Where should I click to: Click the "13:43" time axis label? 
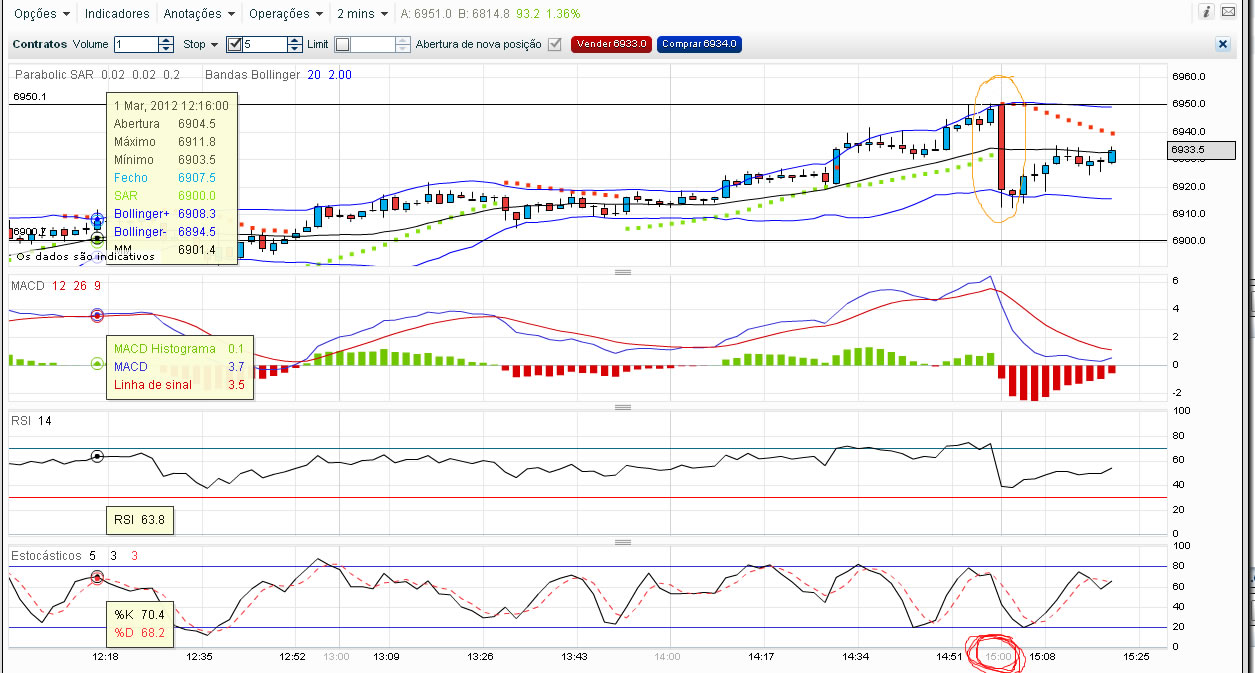click(574, 657)
